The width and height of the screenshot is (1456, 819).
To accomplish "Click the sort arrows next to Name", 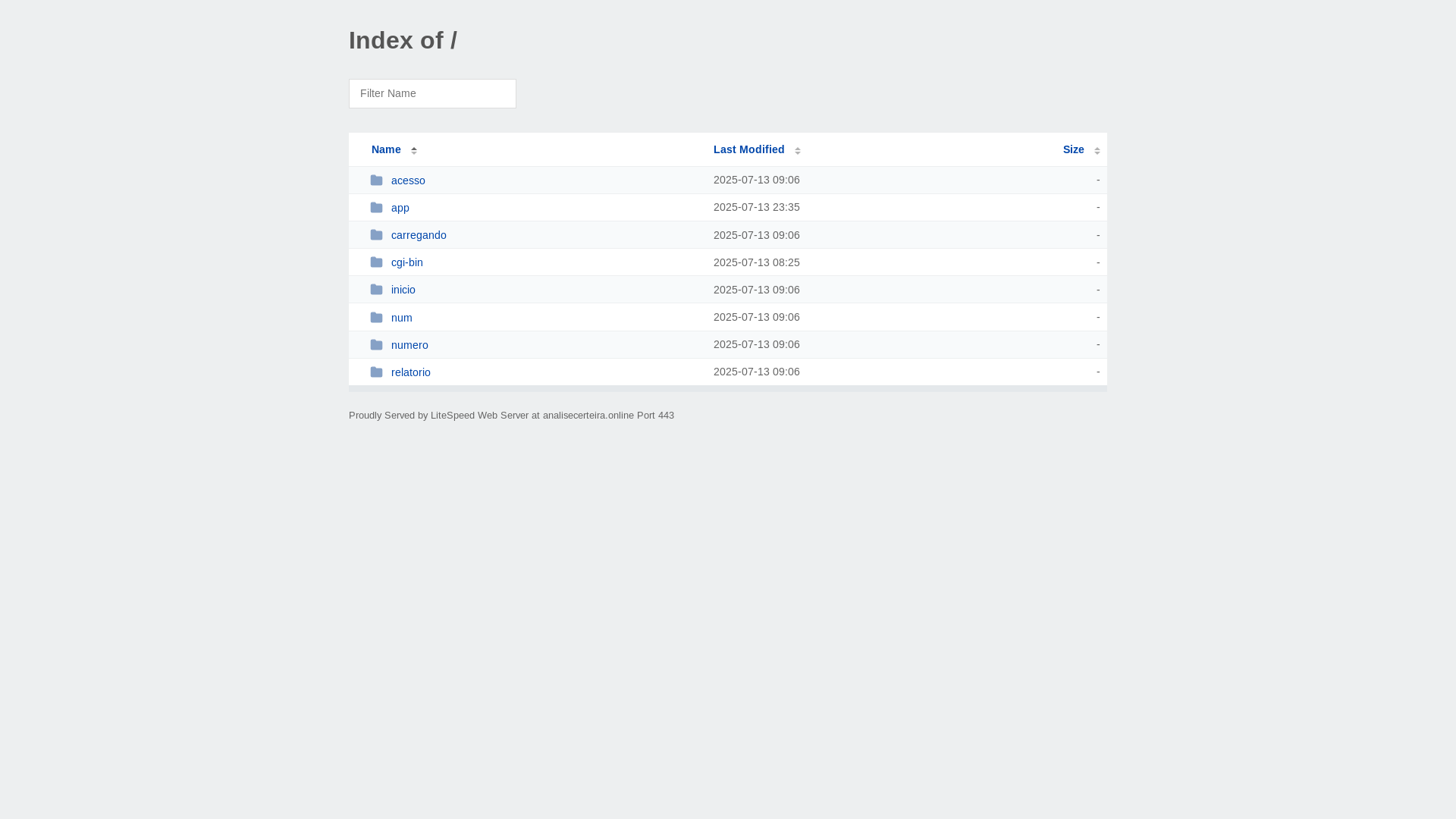I will click(x=414, y=150).
